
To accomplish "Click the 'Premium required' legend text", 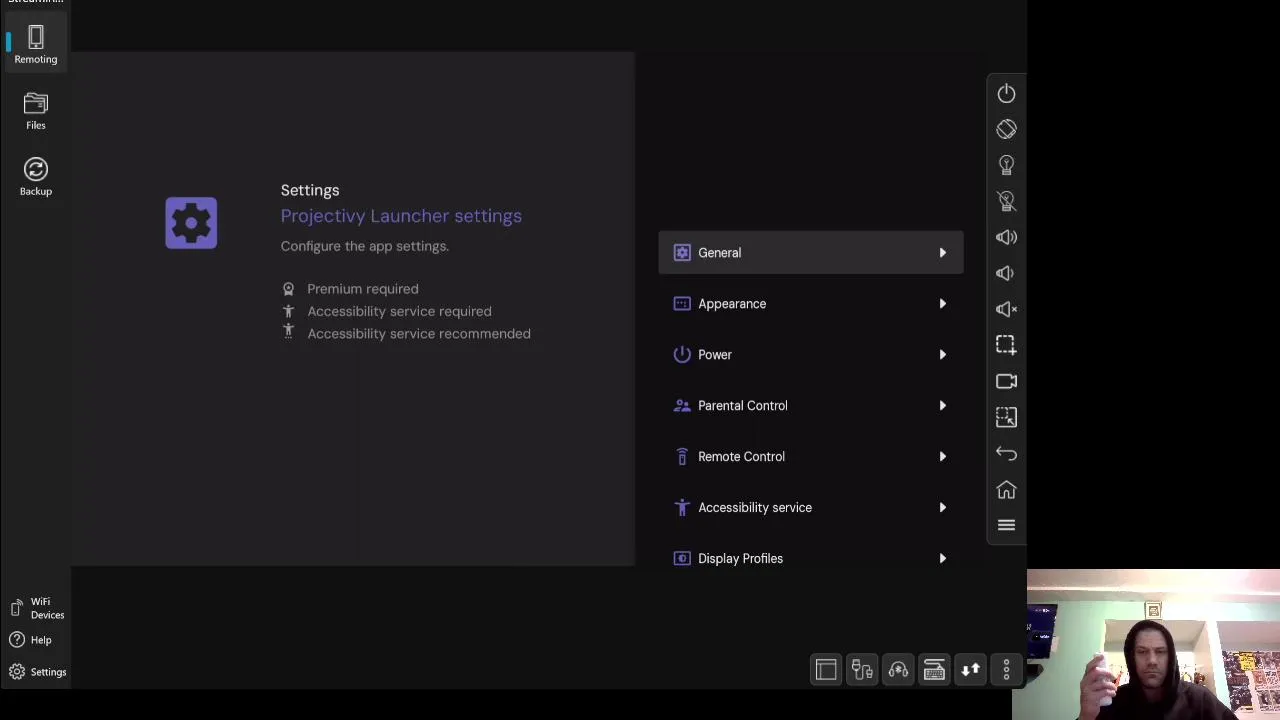I will point(363,289).
